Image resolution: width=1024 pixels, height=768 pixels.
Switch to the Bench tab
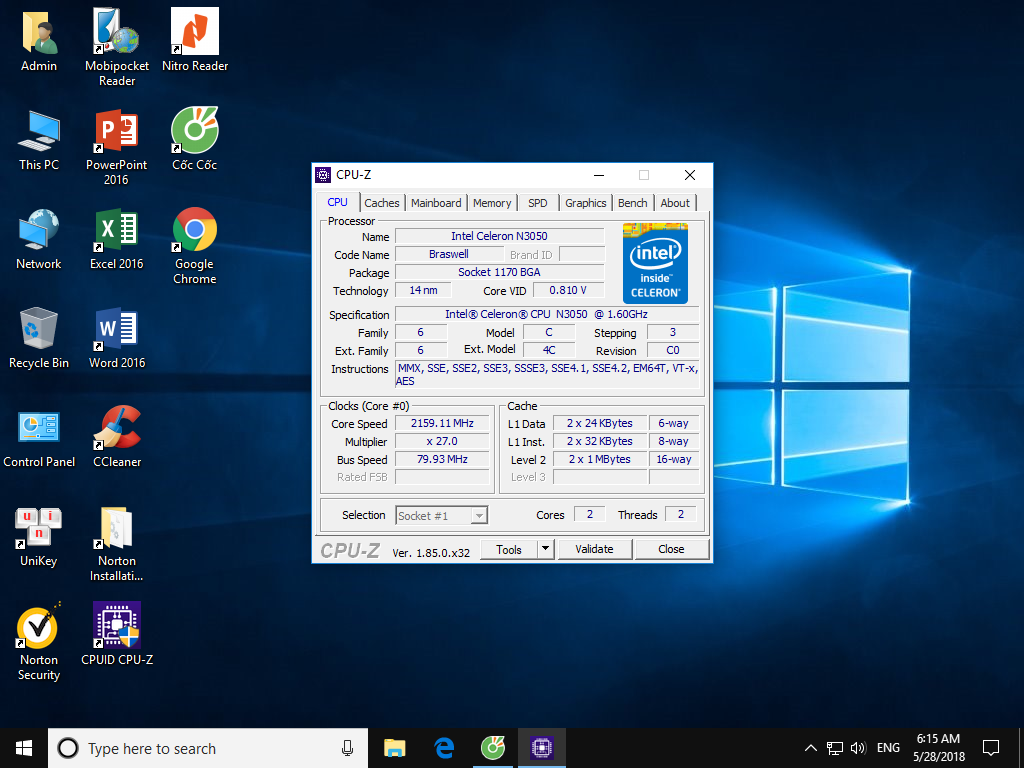pos(633,203)
